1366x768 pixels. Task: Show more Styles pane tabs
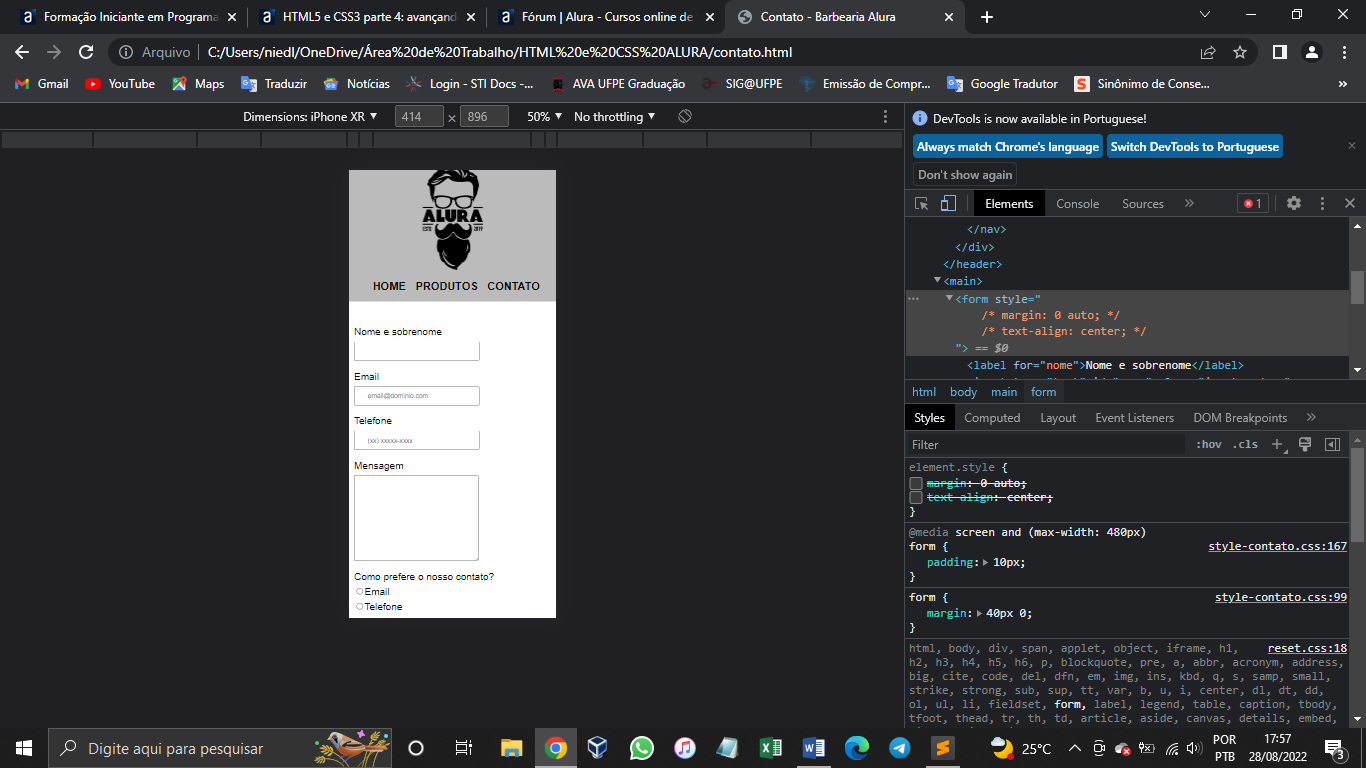point(1311,417)
